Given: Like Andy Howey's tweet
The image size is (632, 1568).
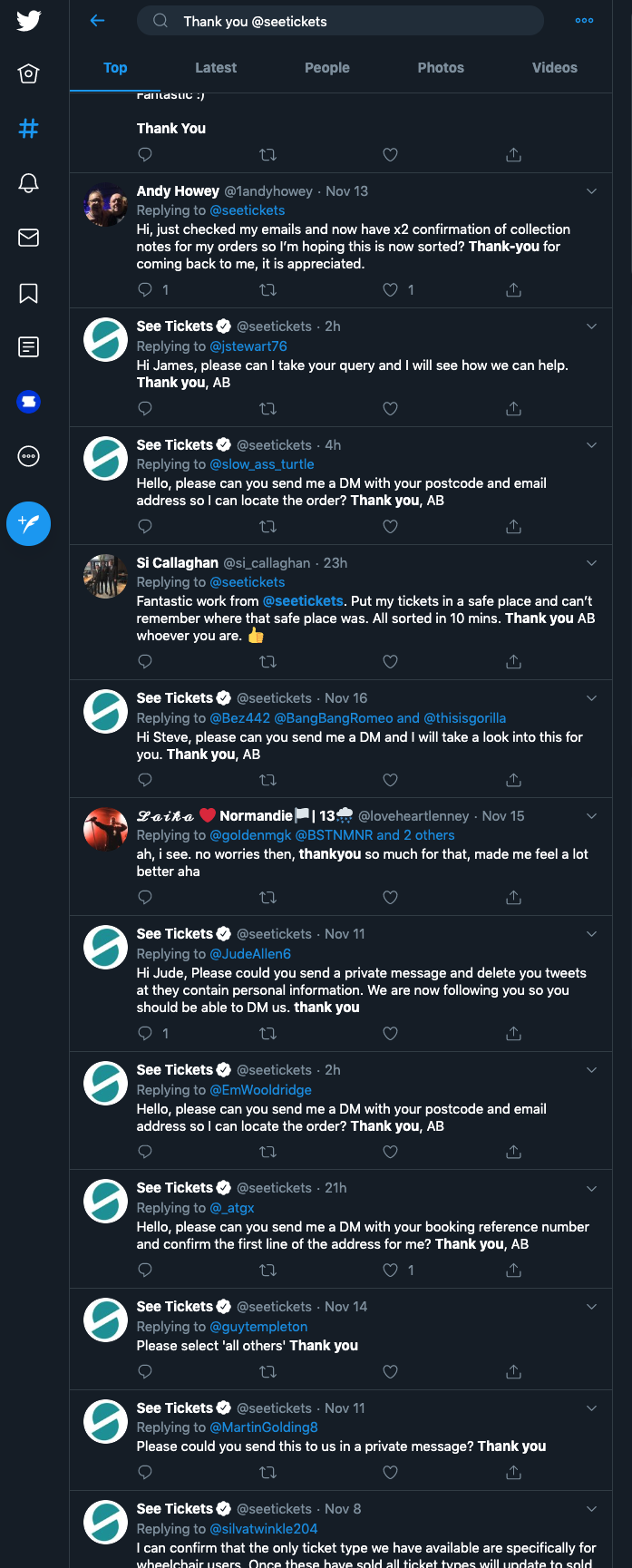Looking at the screenshot, I should click(391, 290).
